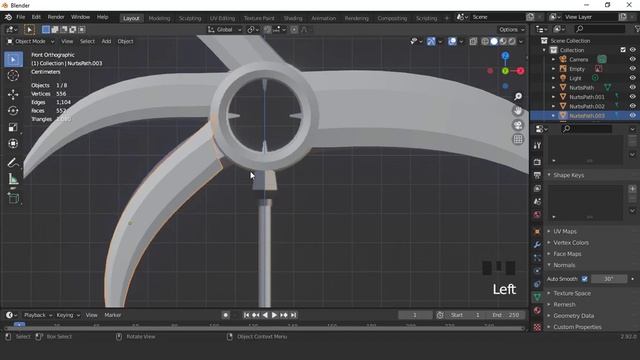Open the Scene properties tab
The width and height of the screenshot is (640, 360).
pyautogui.click(x=537, y=201)
